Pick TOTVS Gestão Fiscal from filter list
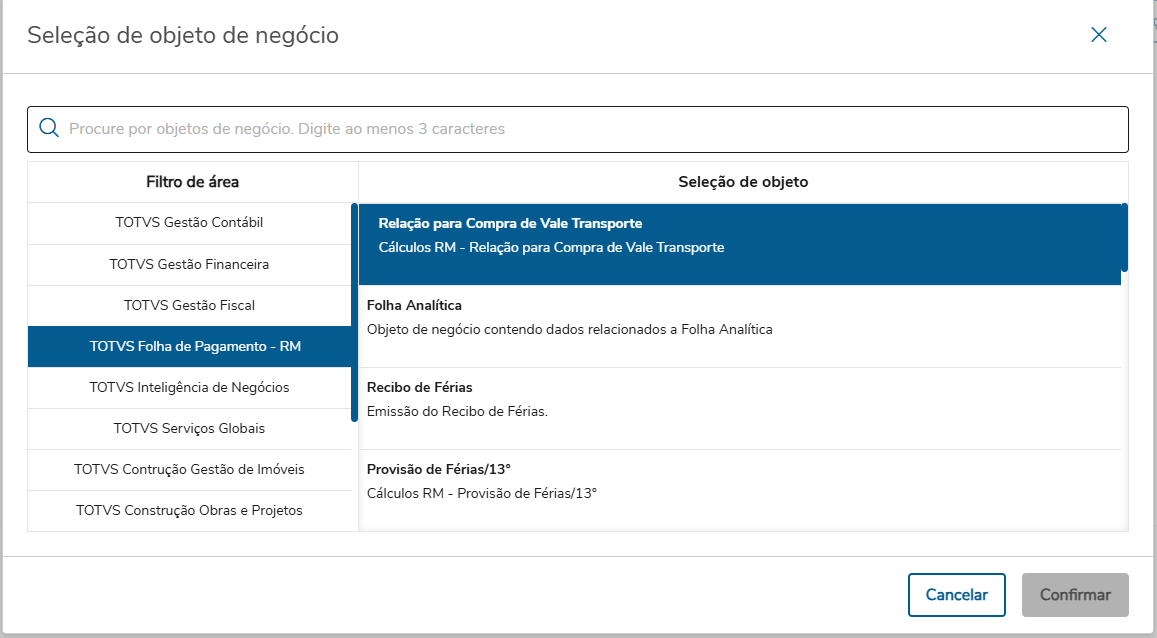Image resolution: width=1157 pixels, height=638 pixels. 189,305
